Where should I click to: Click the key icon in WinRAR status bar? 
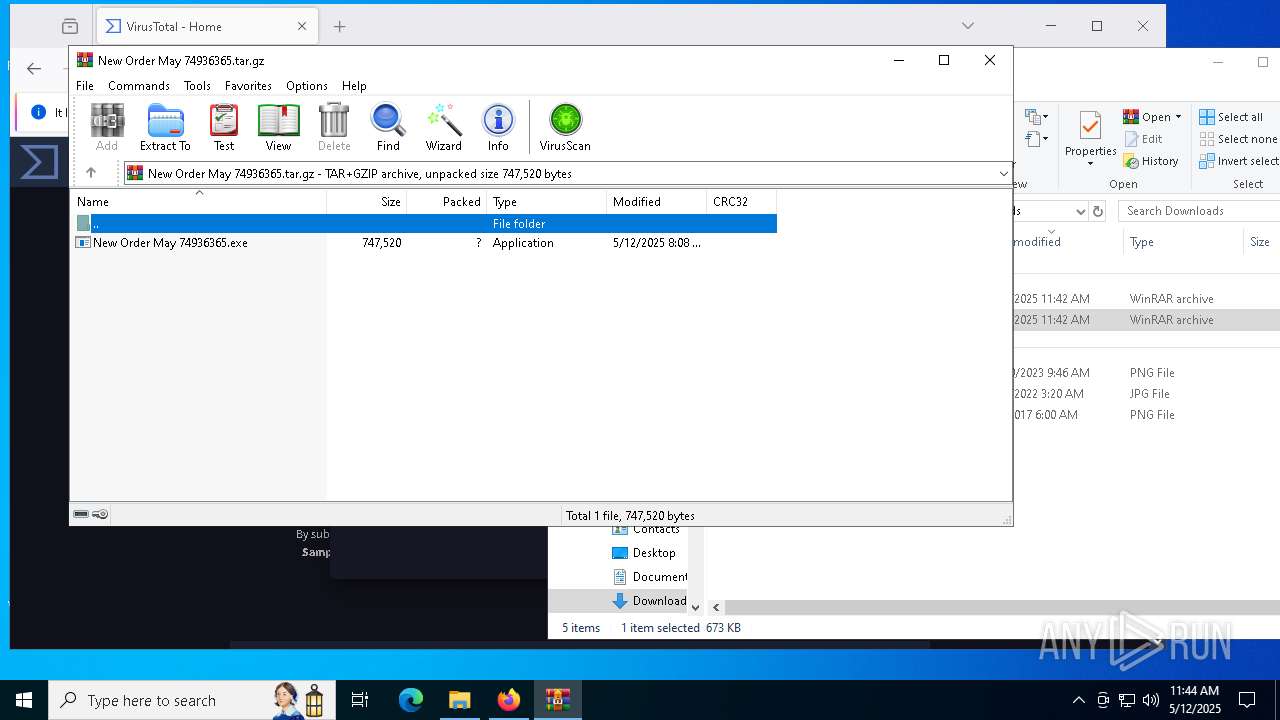(100, 514)
